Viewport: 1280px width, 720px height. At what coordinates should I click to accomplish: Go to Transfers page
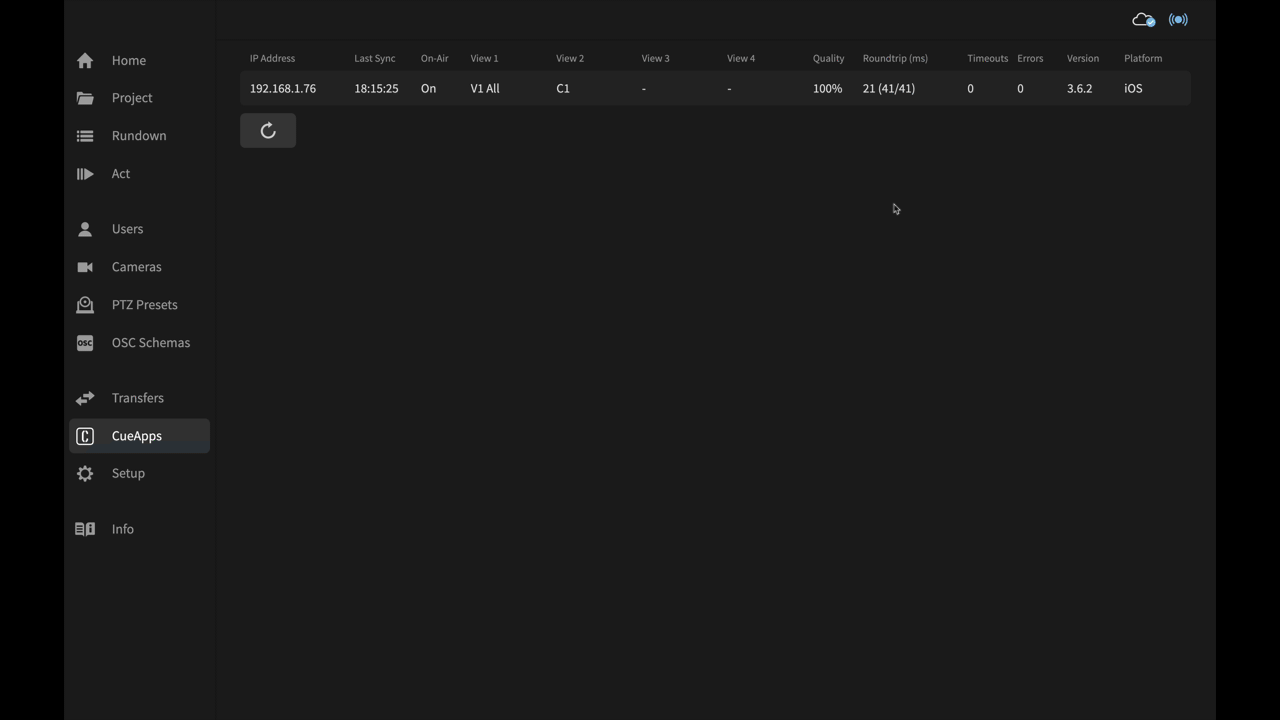point(139,398)
